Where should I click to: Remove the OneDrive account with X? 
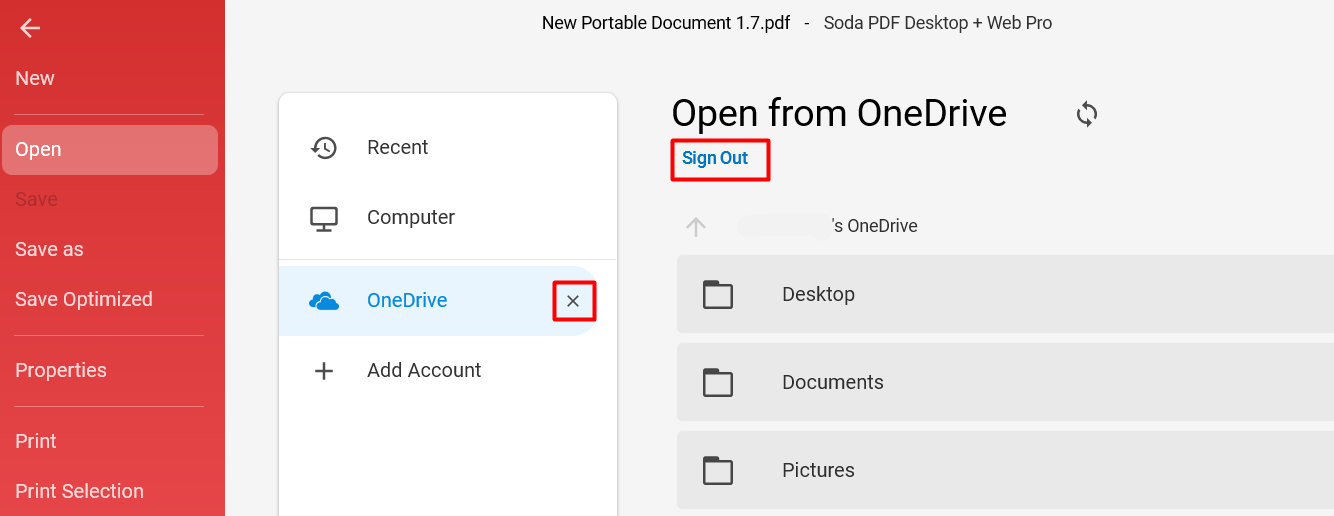tap(573, 301)
